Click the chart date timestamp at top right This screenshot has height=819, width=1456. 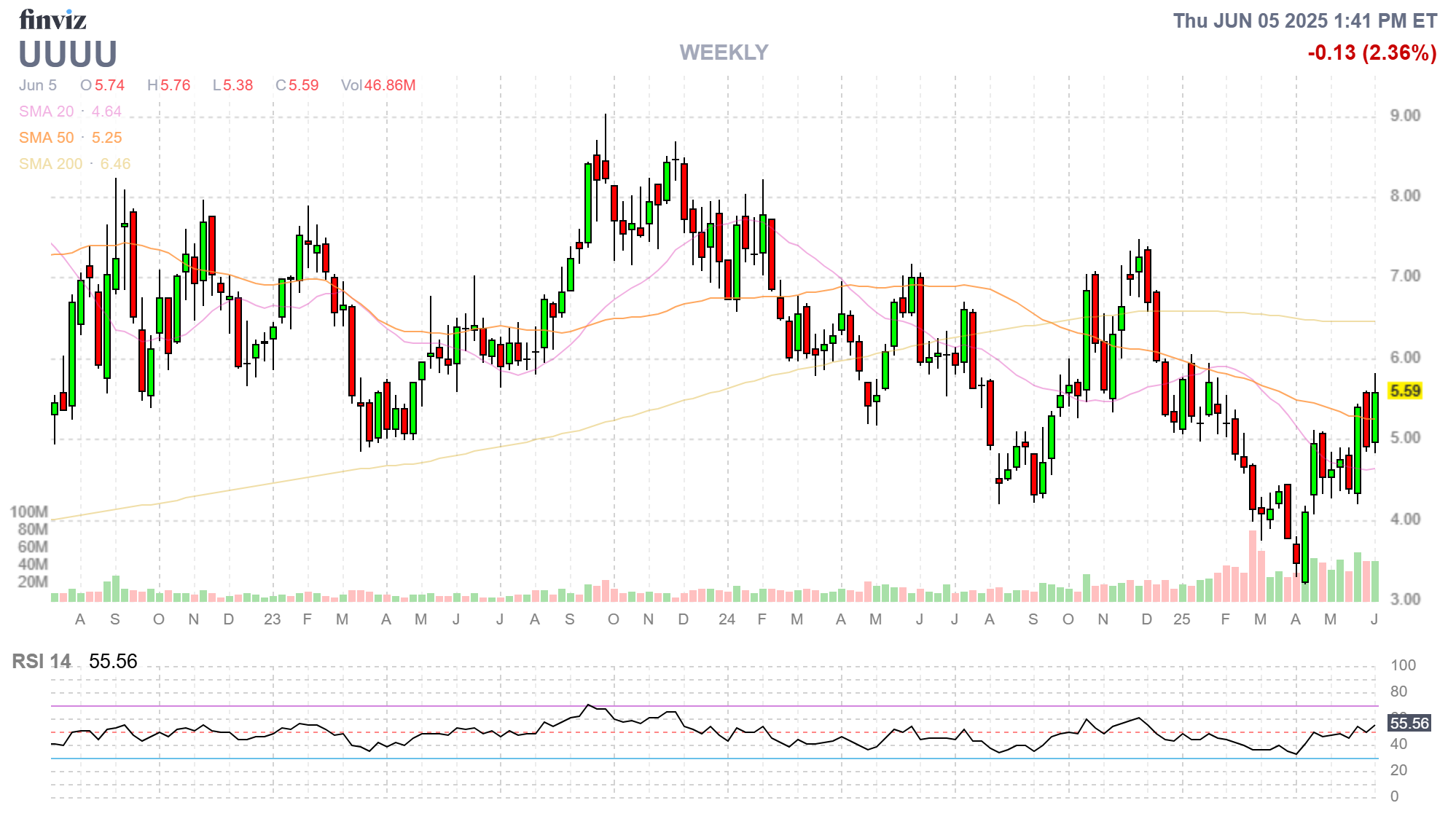click(x=1304, y=21)
